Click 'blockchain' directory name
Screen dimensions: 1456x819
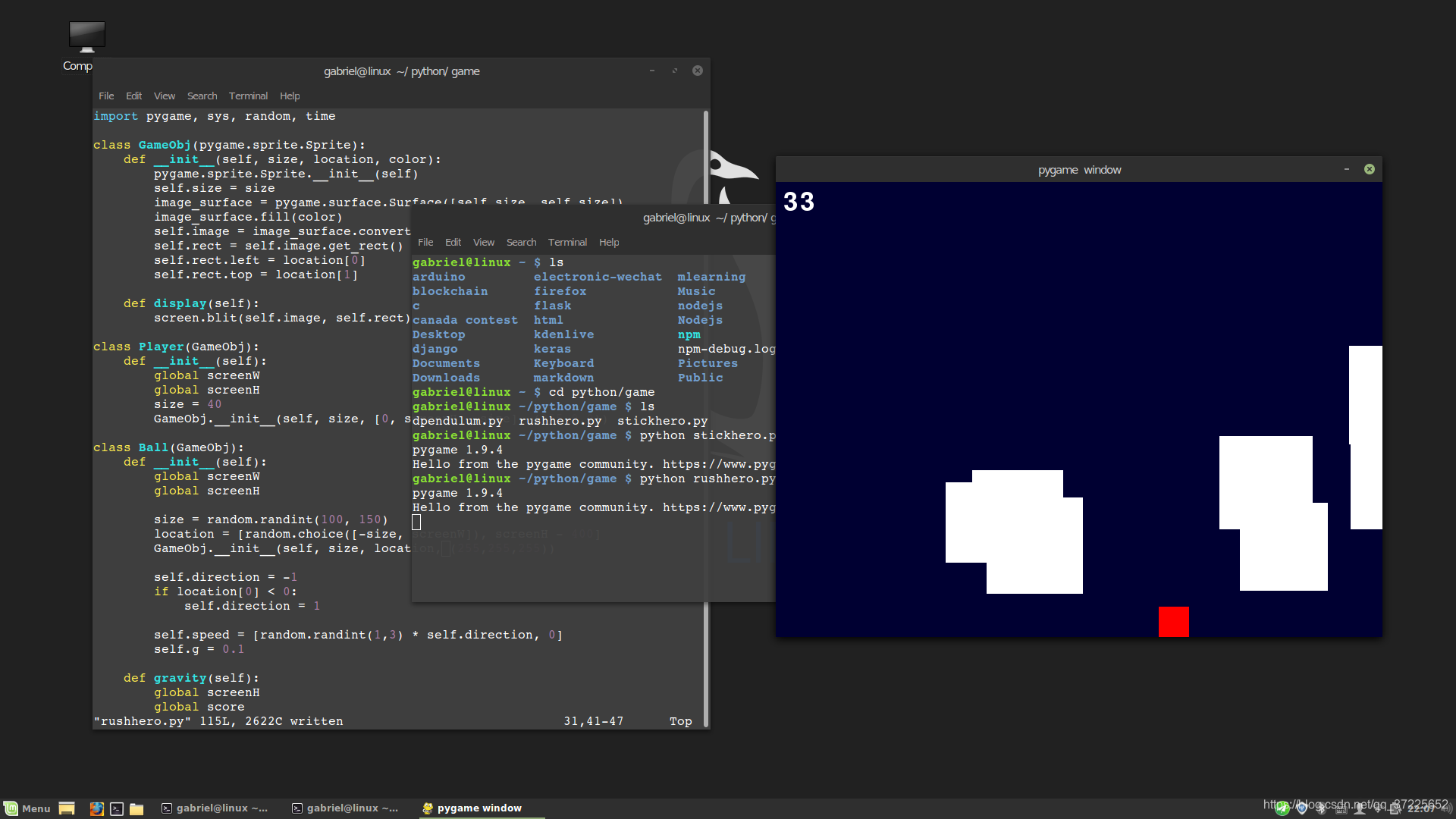pyautogui.click(x=450, y=291)
